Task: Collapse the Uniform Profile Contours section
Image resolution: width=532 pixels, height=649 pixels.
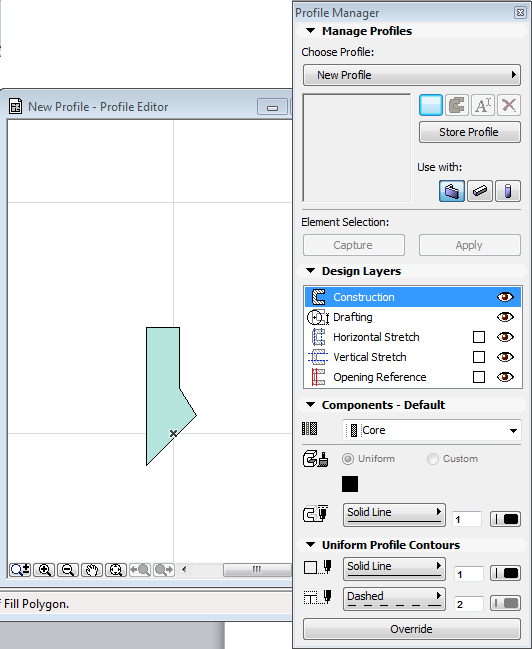Action: (311, 545)
